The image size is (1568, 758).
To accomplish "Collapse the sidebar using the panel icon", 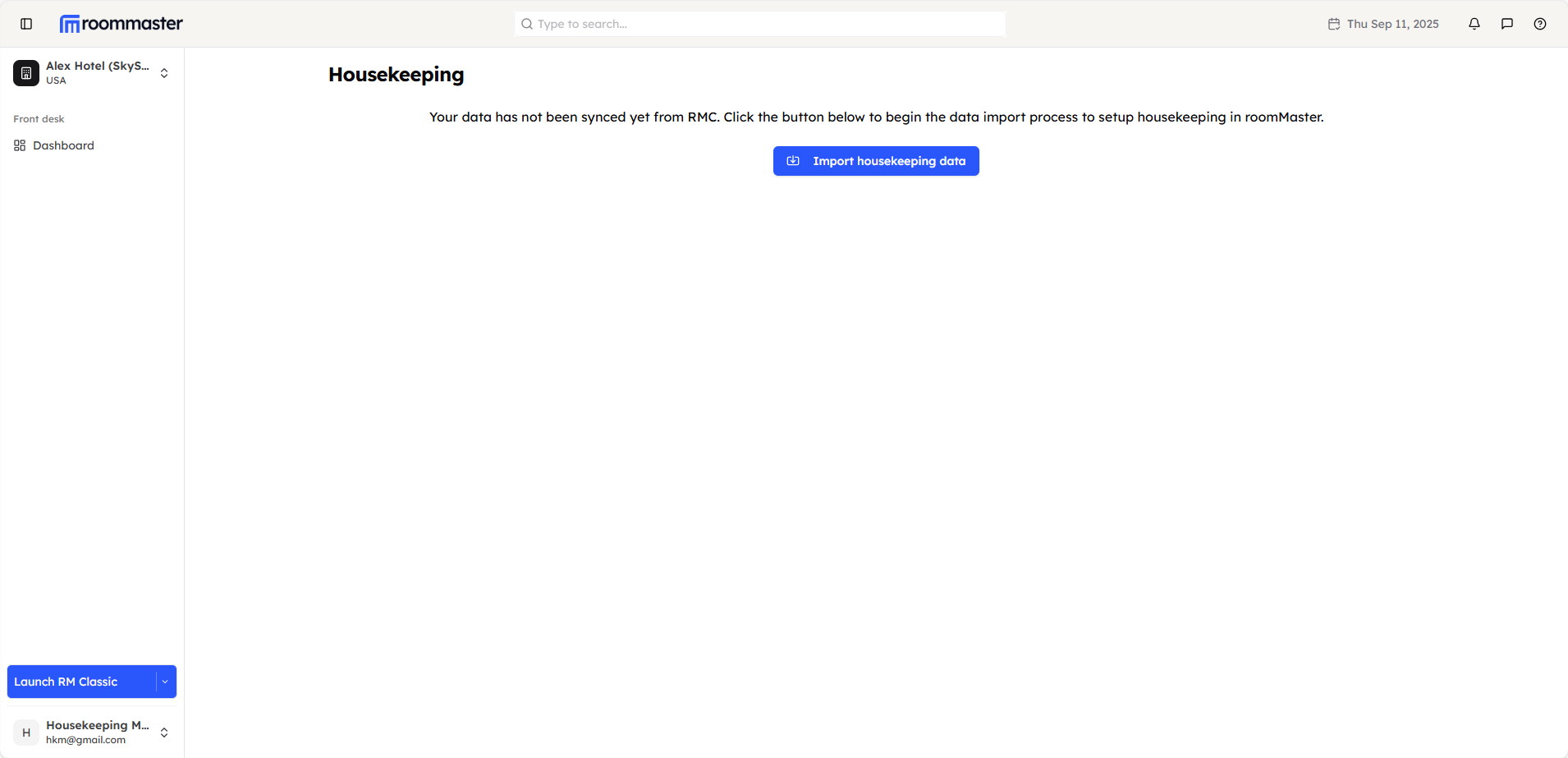I will [x=26, y=24].
